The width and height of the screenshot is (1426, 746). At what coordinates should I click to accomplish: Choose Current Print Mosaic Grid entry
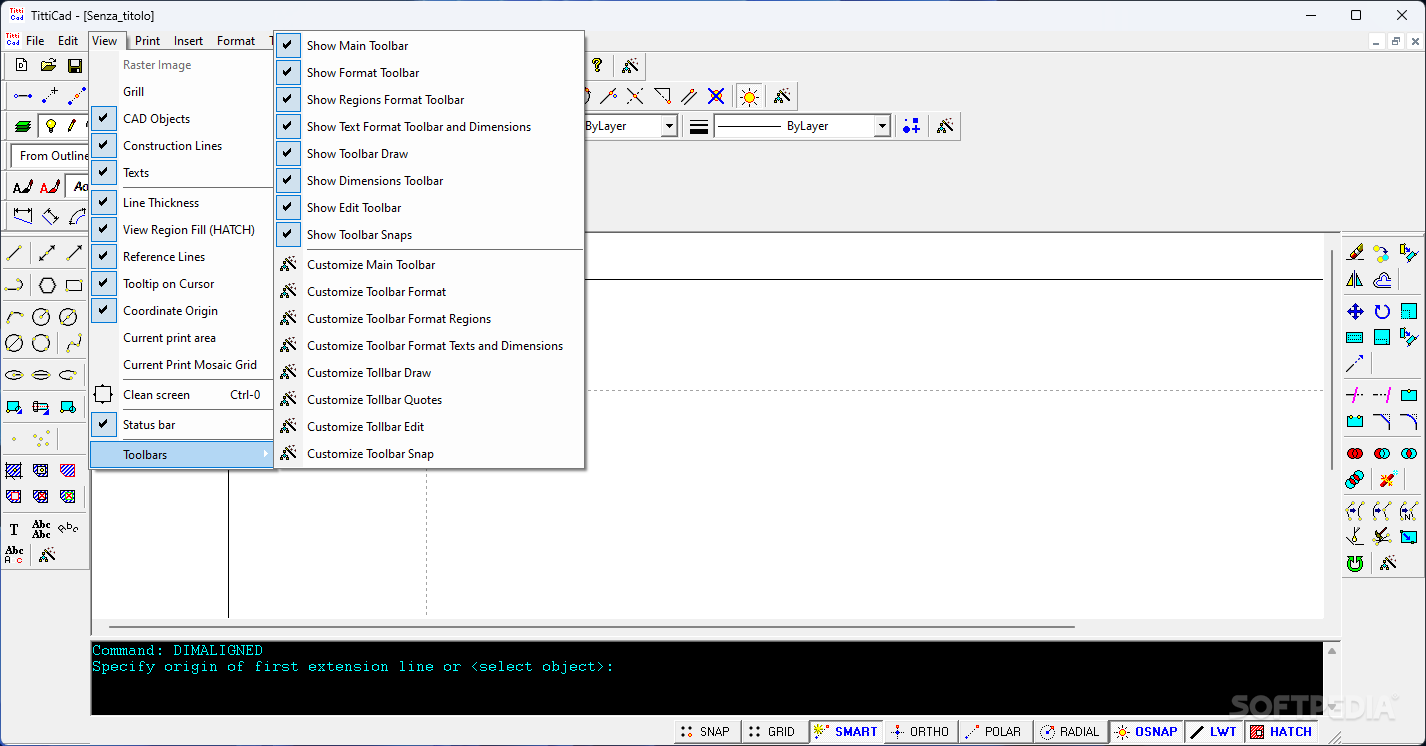pyautogui.click(x=181, y=365)
